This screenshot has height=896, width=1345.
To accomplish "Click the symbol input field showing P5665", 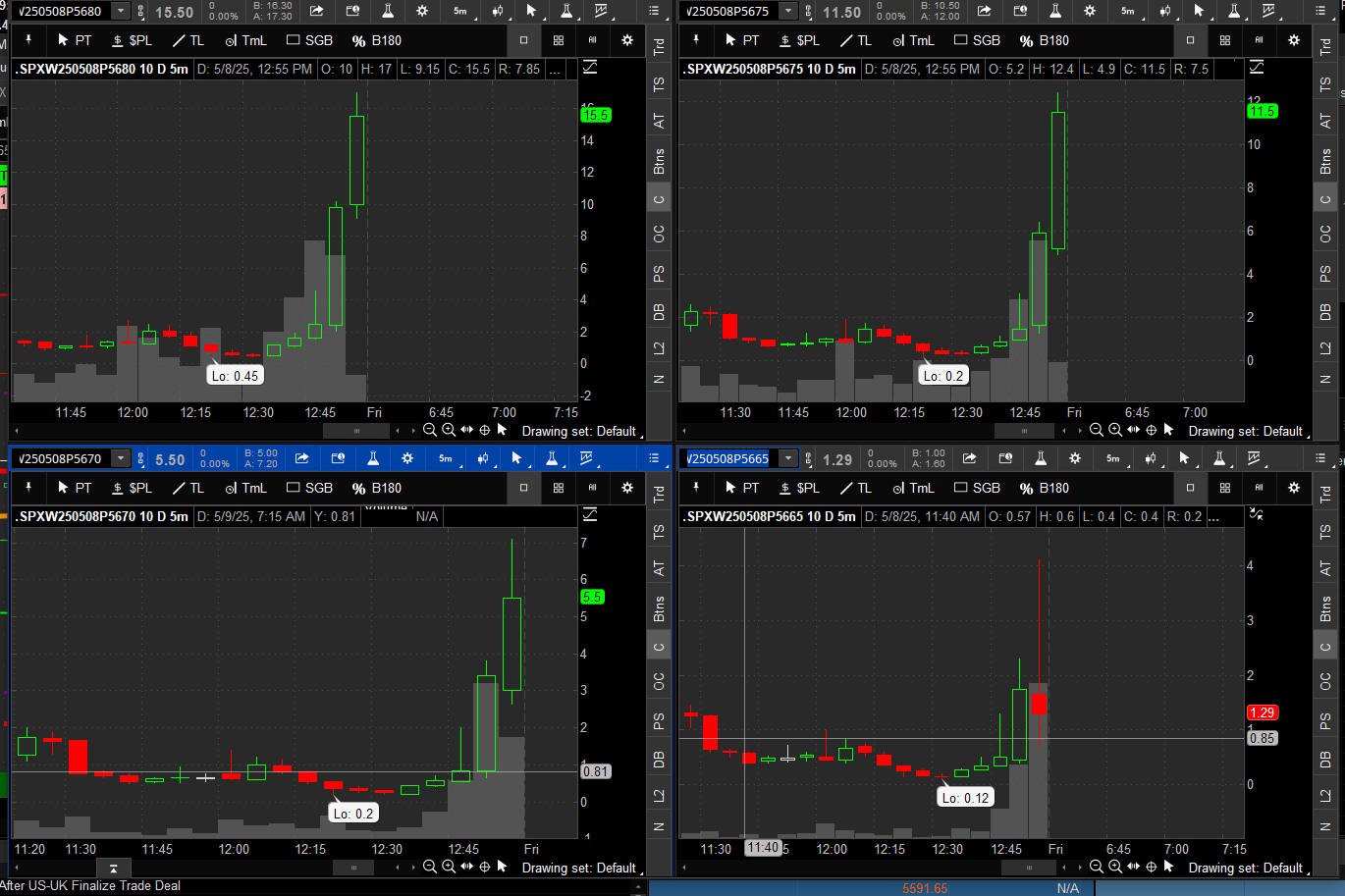I will click(730, 458).
